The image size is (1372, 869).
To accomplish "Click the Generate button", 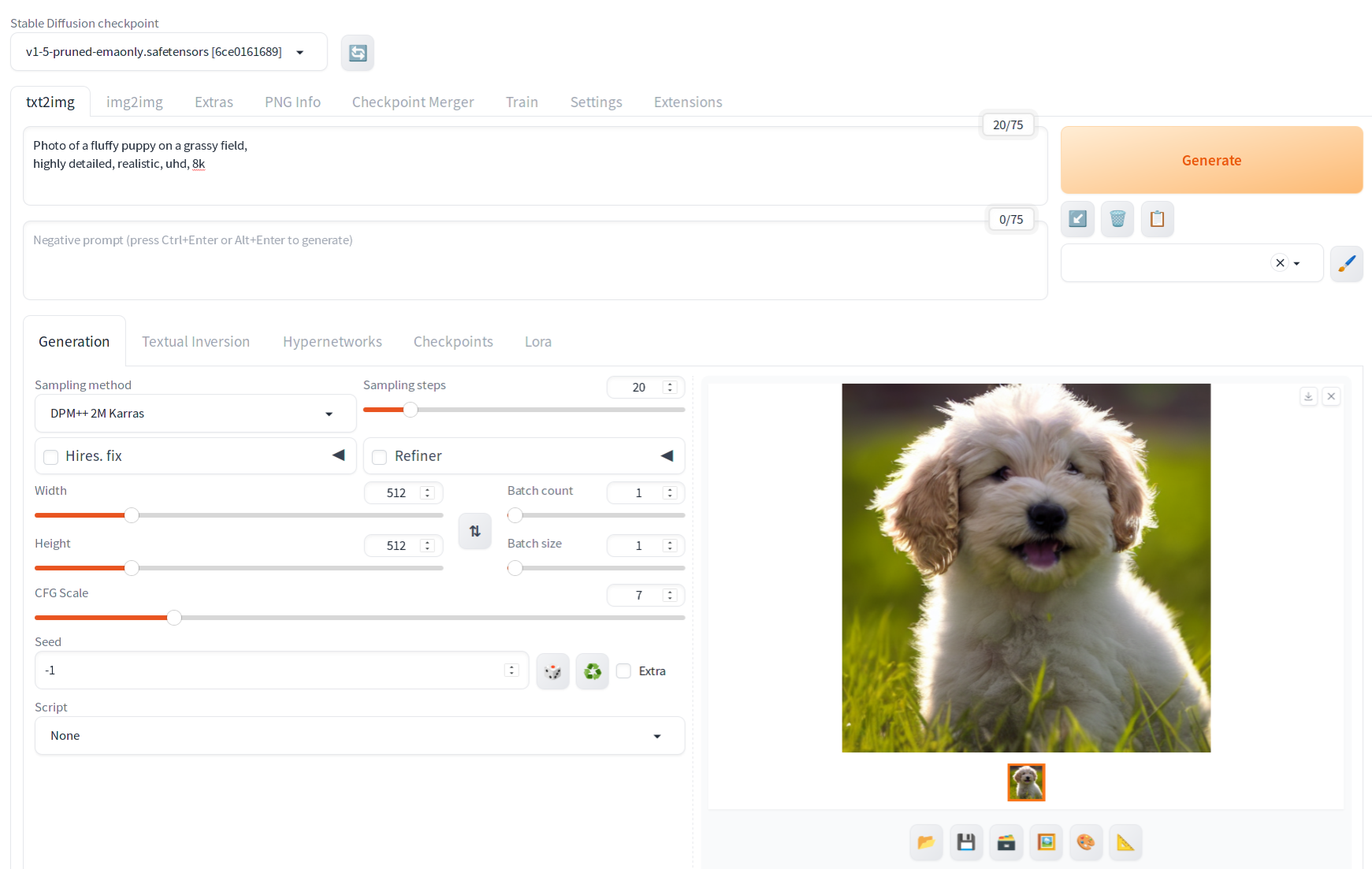I will coord(1211,160).
